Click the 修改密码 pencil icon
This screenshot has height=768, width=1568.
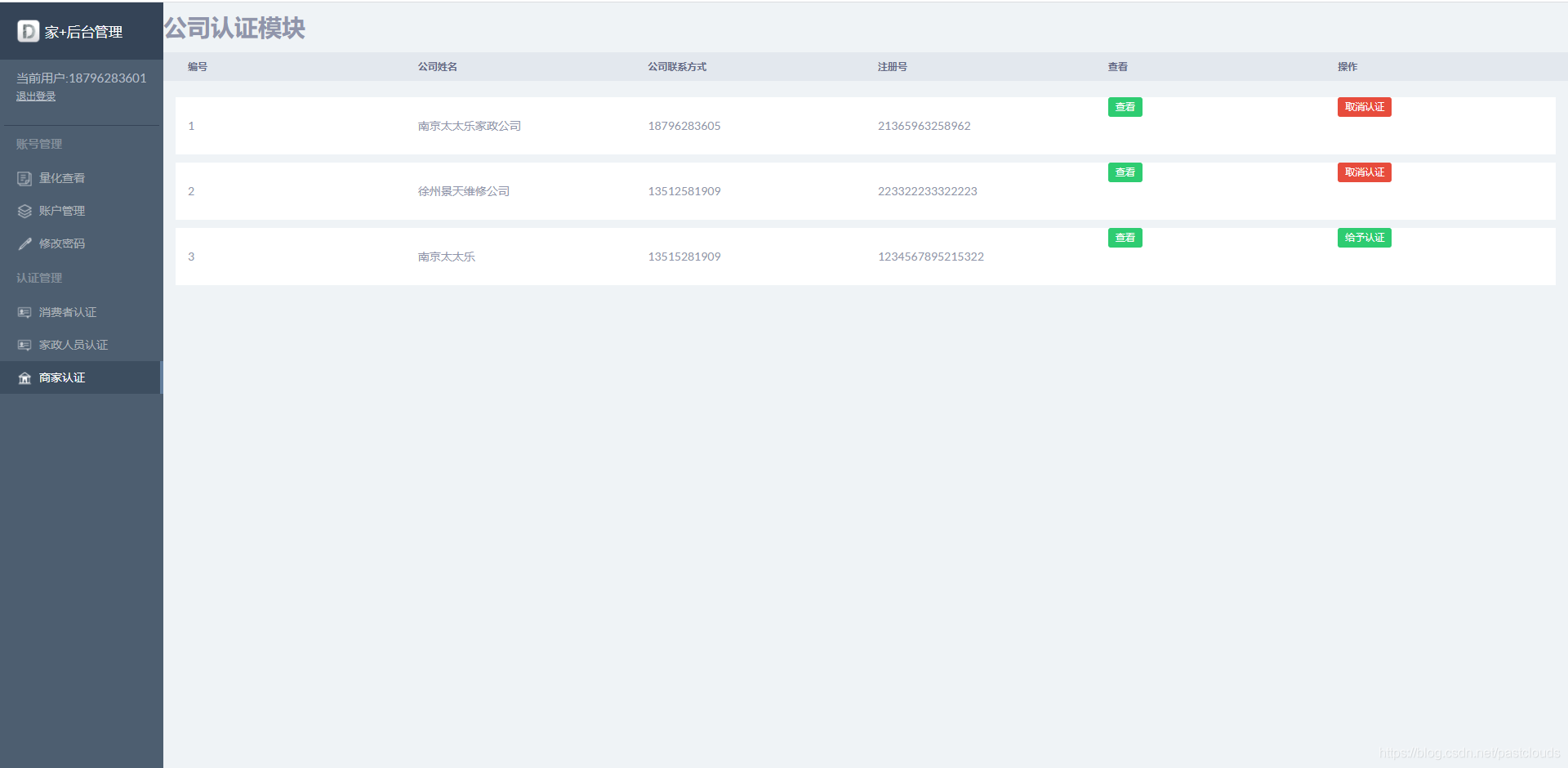pos(24,243)
